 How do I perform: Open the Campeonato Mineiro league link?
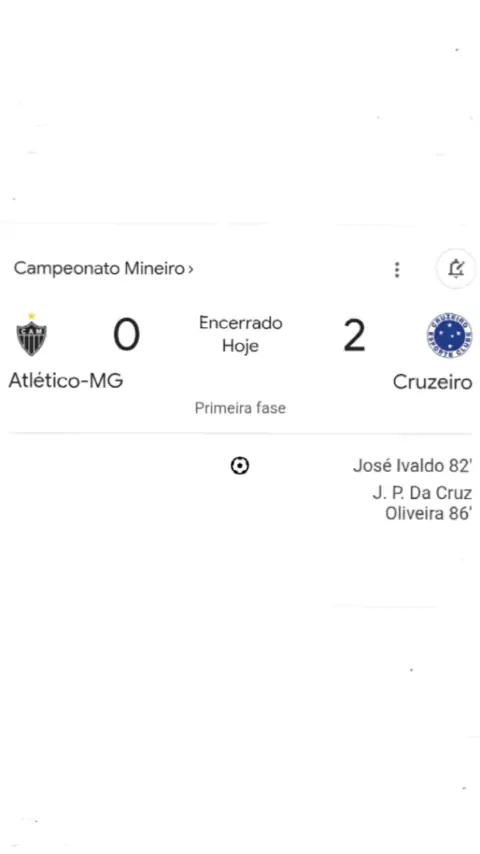coord(99,269)
